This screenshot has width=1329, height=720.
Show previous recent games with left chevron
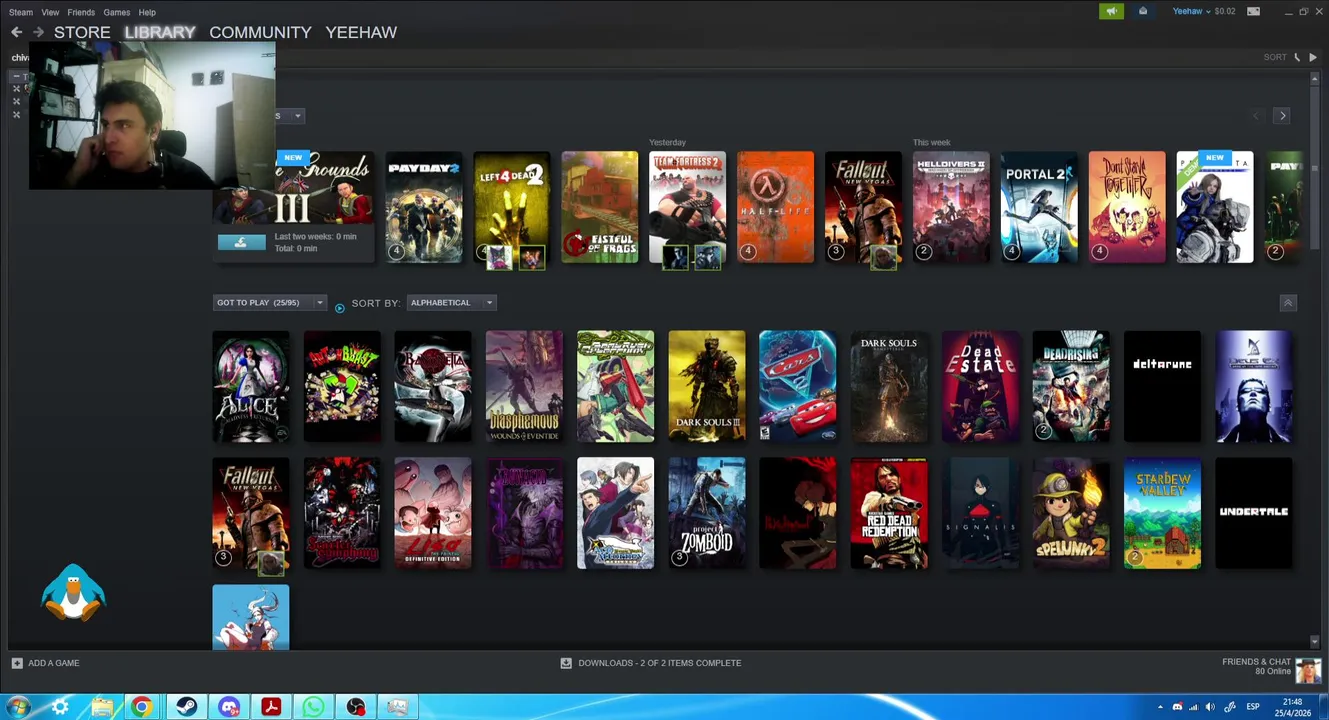click(x=1259, y=116)
